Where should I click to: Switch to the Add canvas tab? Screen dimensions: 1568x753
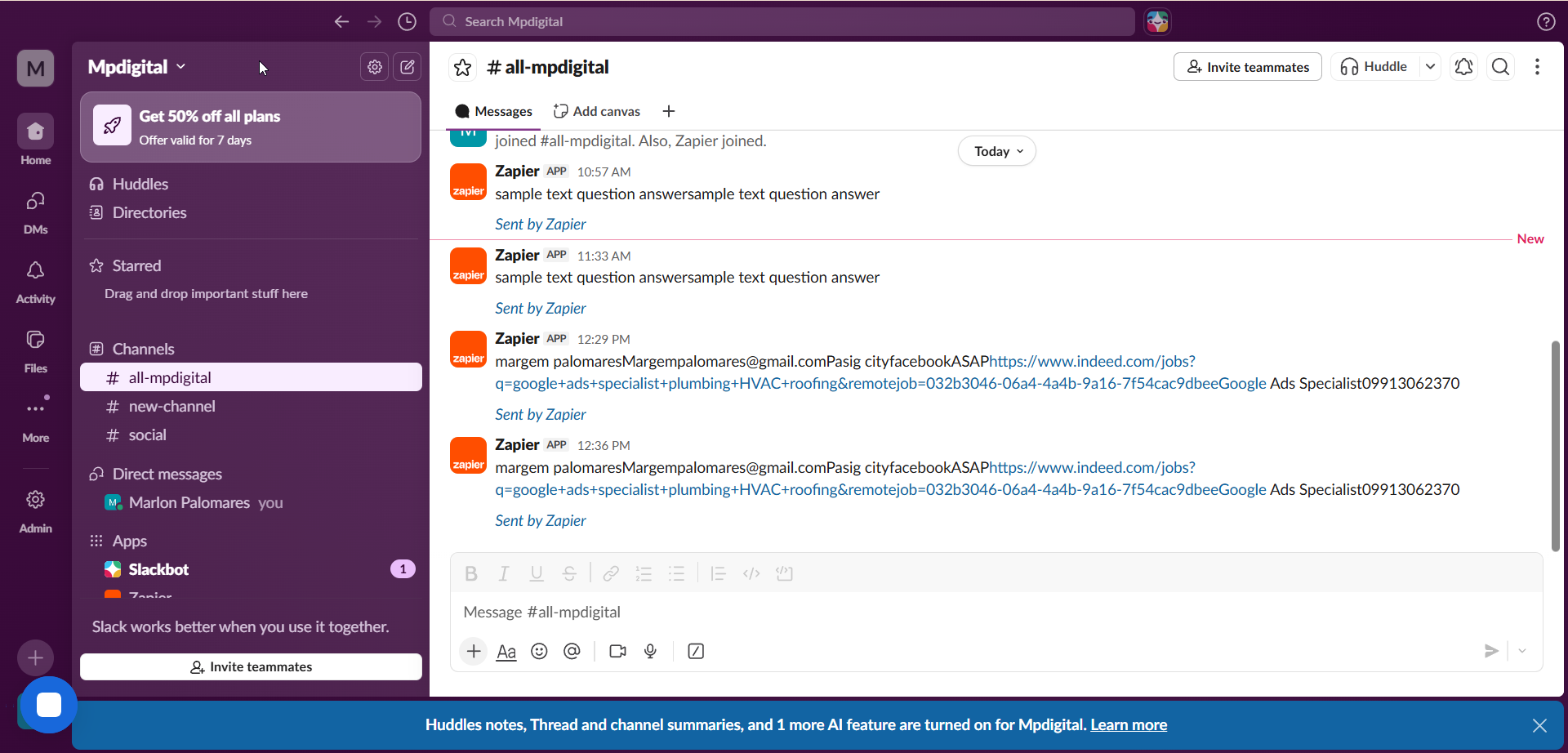point(605,110)
